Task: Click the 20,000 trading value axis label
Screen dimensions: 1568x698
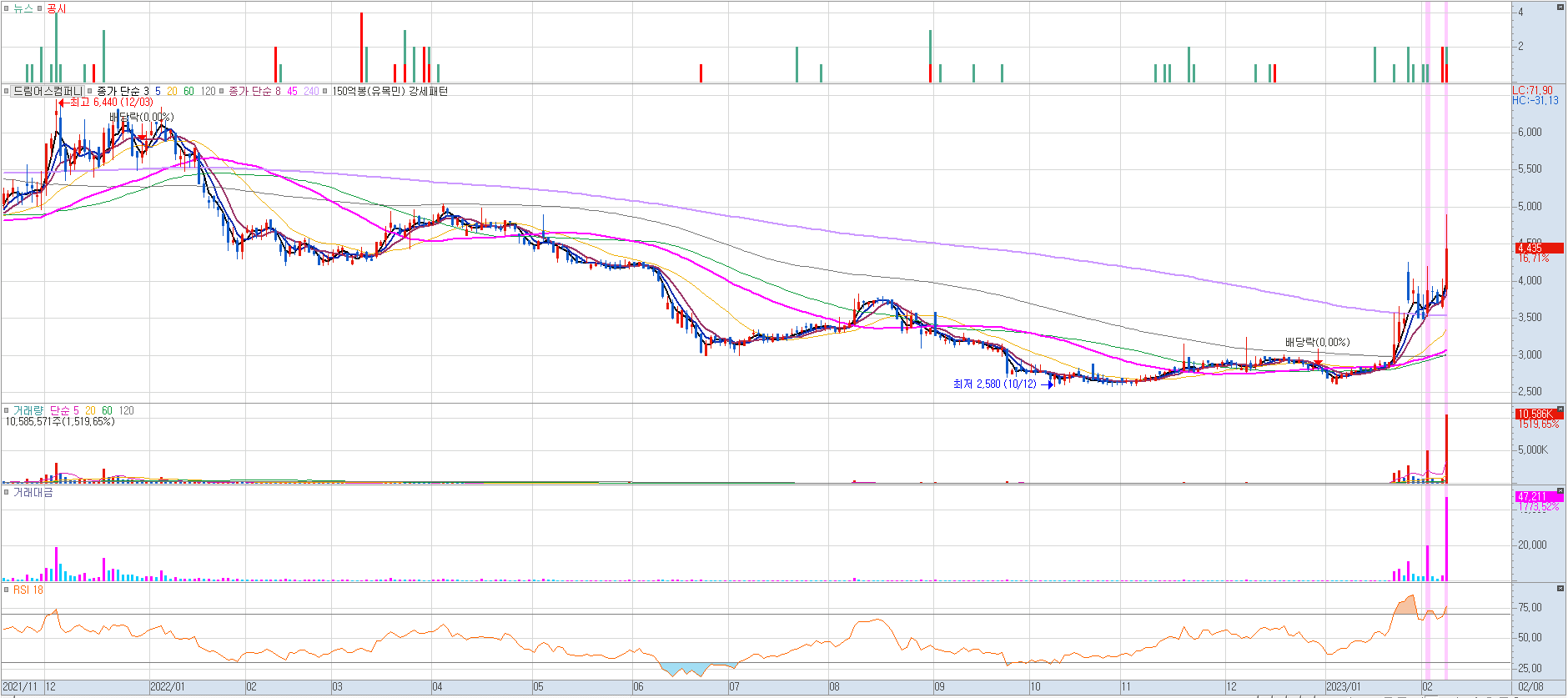Action: coord(1532,545)
